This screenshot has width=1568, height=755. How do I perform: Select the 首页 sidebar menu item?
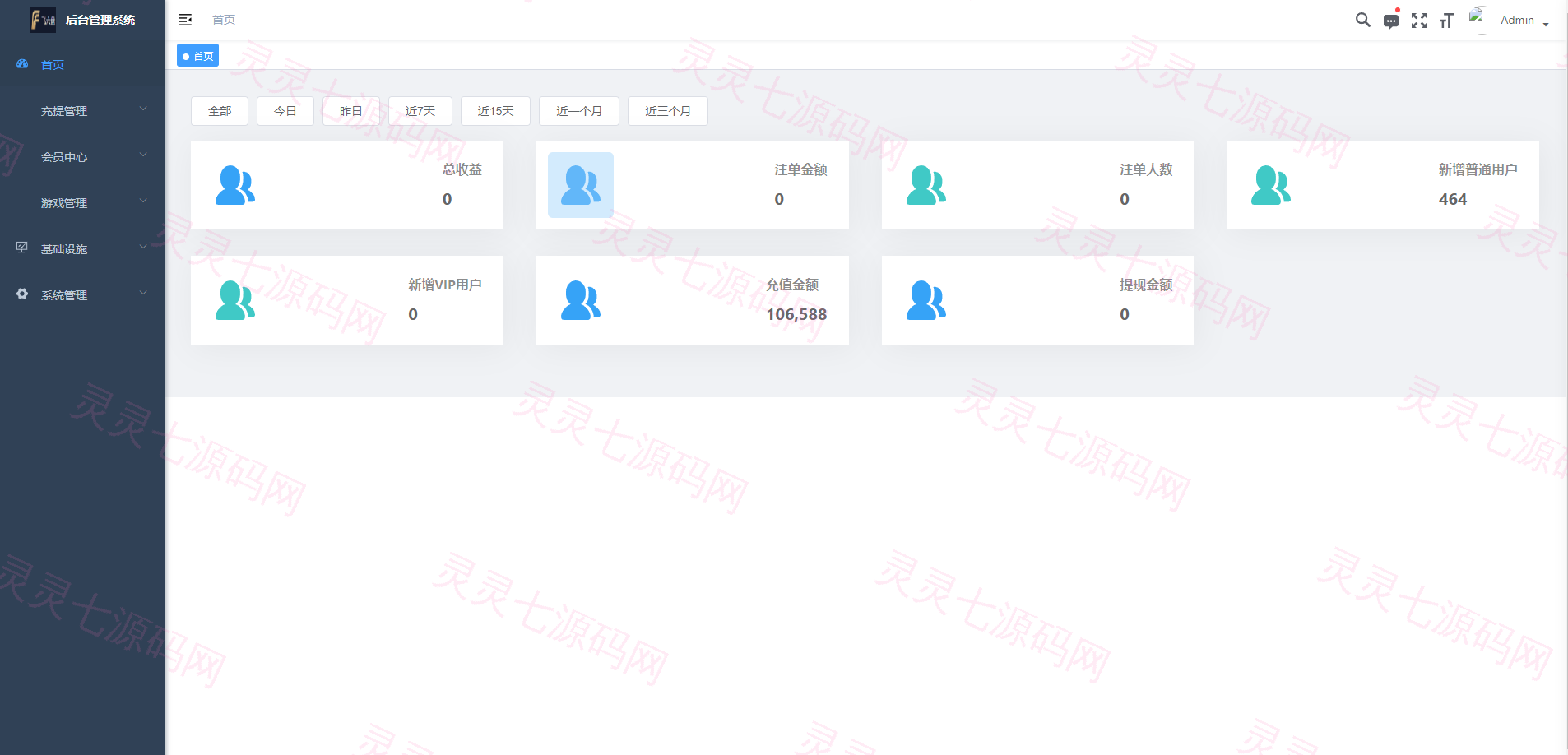coord(82,65)
